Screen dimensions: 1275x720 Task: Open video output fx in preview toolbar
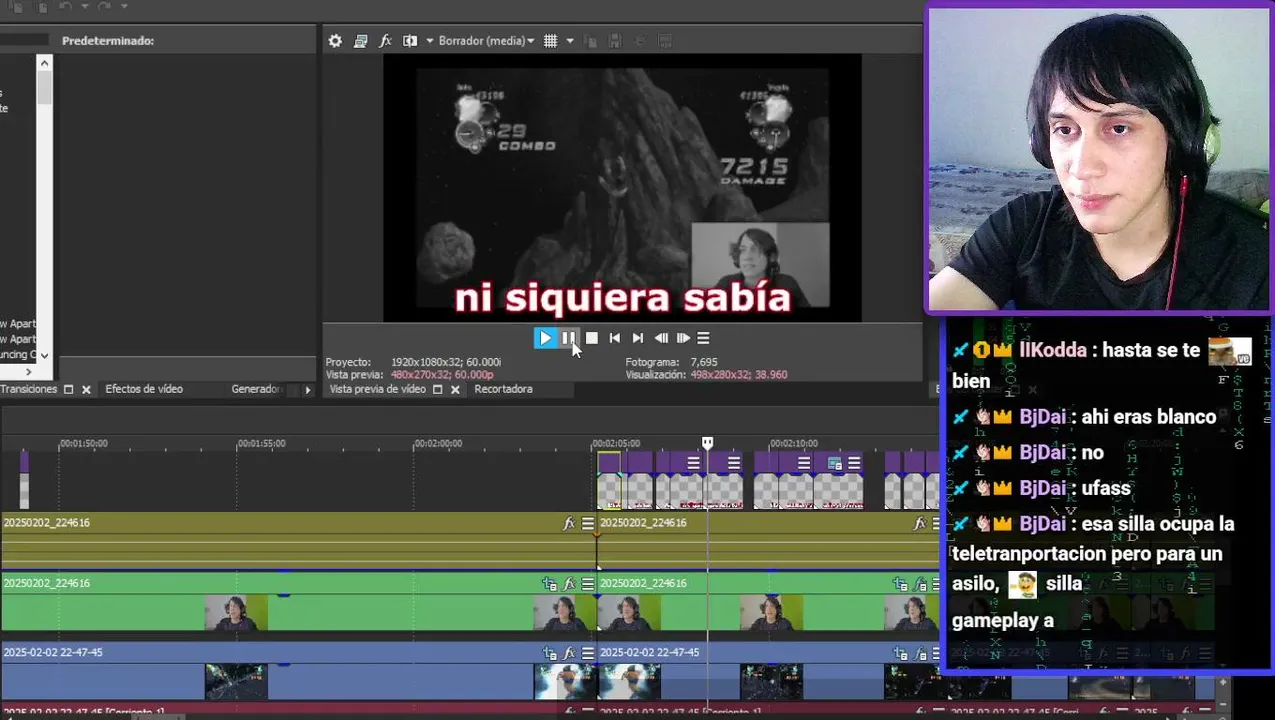(385, 41)
